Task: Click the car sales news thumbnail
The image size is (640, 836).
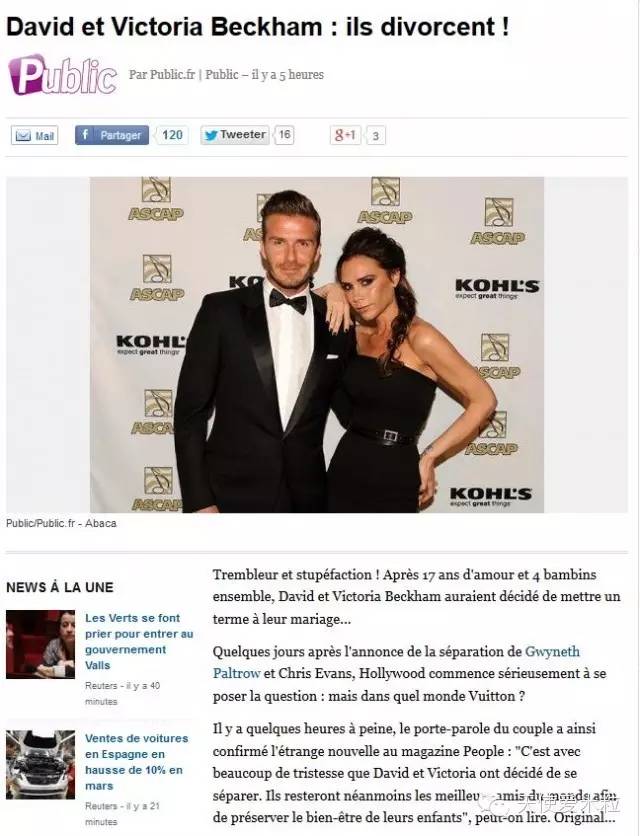Action: tap(41, 765)
